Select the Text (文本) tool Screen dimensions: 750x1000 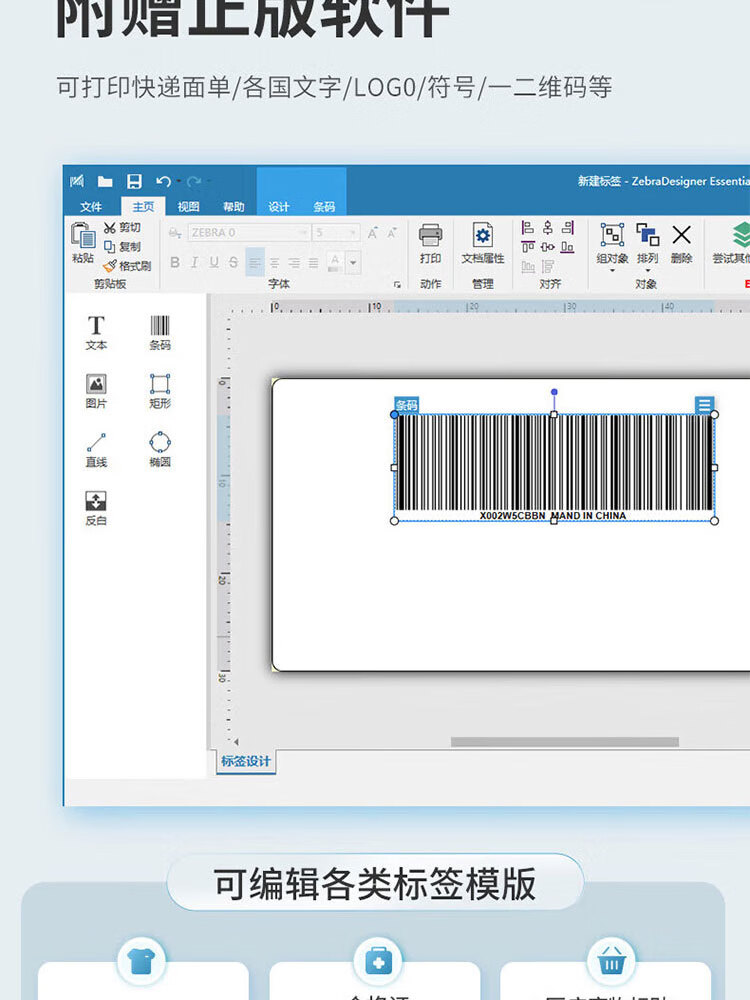(x=96, y=332)
